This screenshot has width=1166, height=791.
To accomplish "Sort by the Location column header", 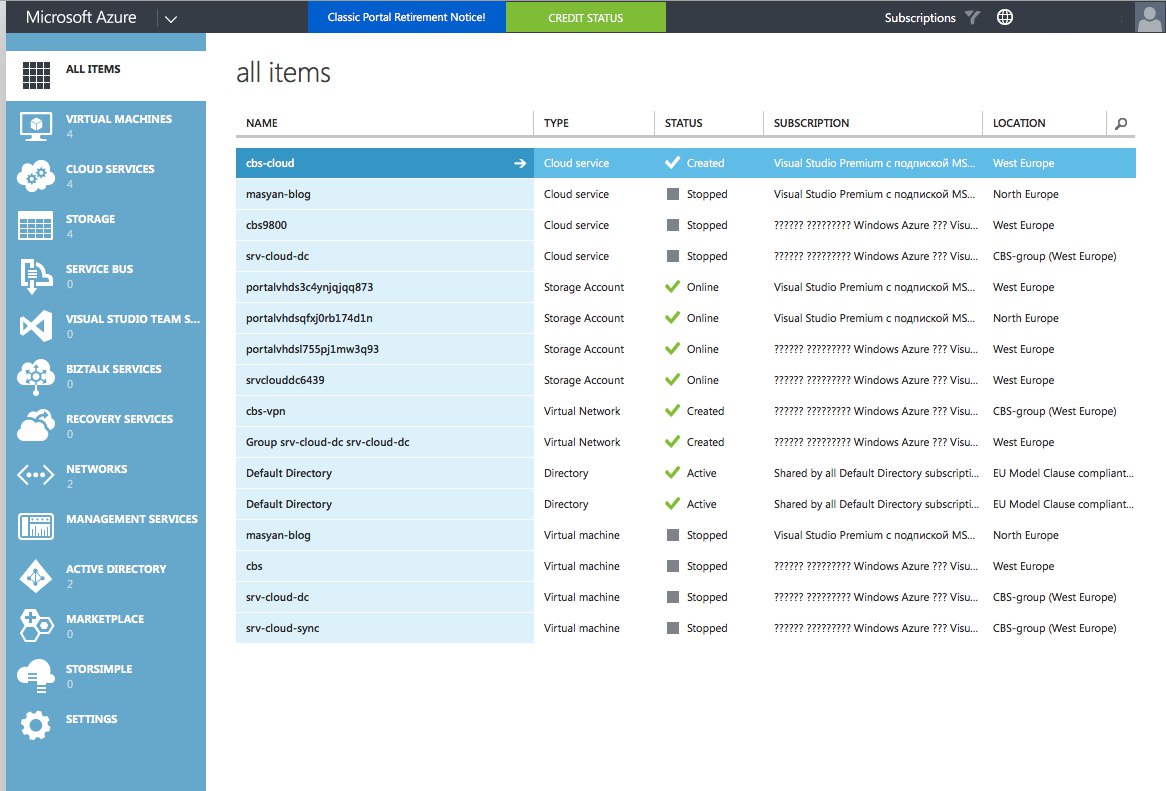I will tap(1019, 123).
